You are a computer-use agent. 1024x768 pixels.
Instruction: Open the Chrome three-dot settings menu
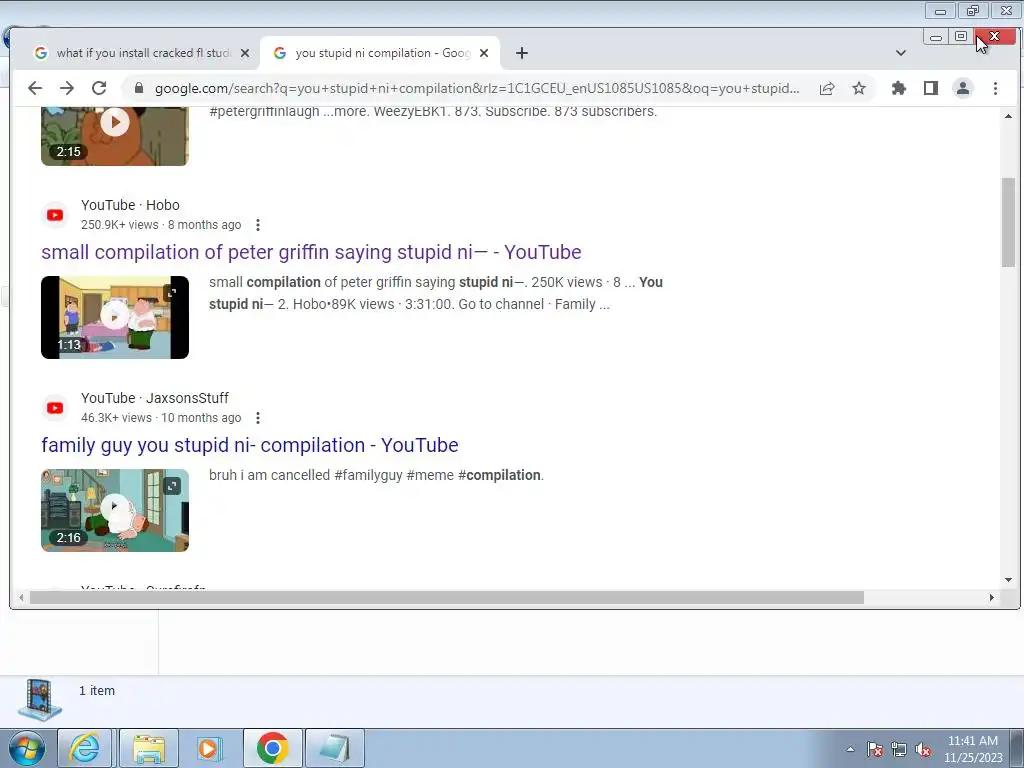pyautogui.click(x=995, y=88)
